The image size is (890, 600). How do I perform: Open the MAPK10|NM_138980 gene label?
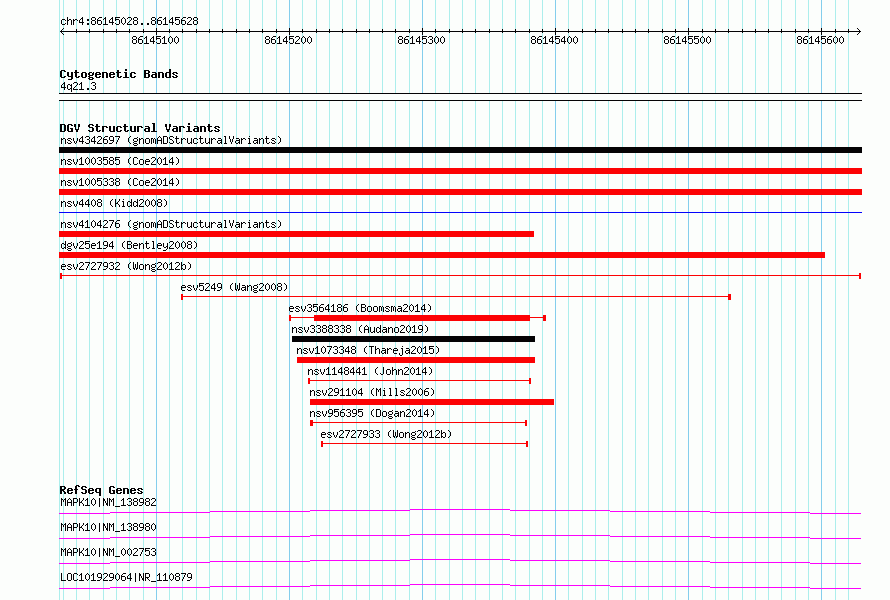(x=108, y=527)
